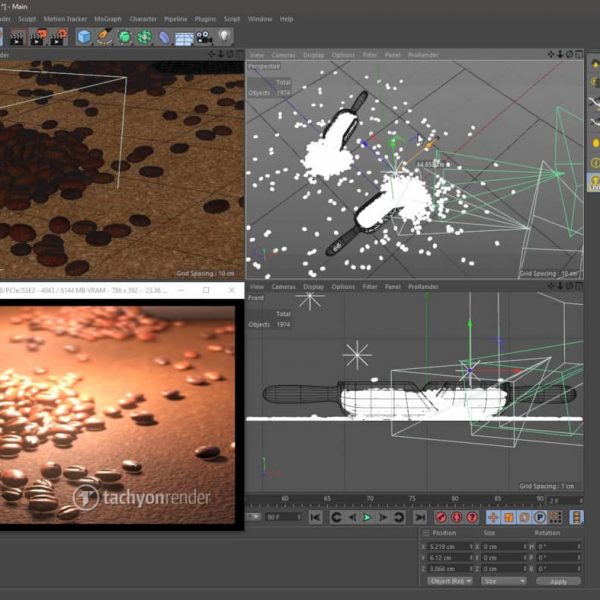Add a Cube primitive from the toolbar
600x600 pixels.
(x=84, y=37)
